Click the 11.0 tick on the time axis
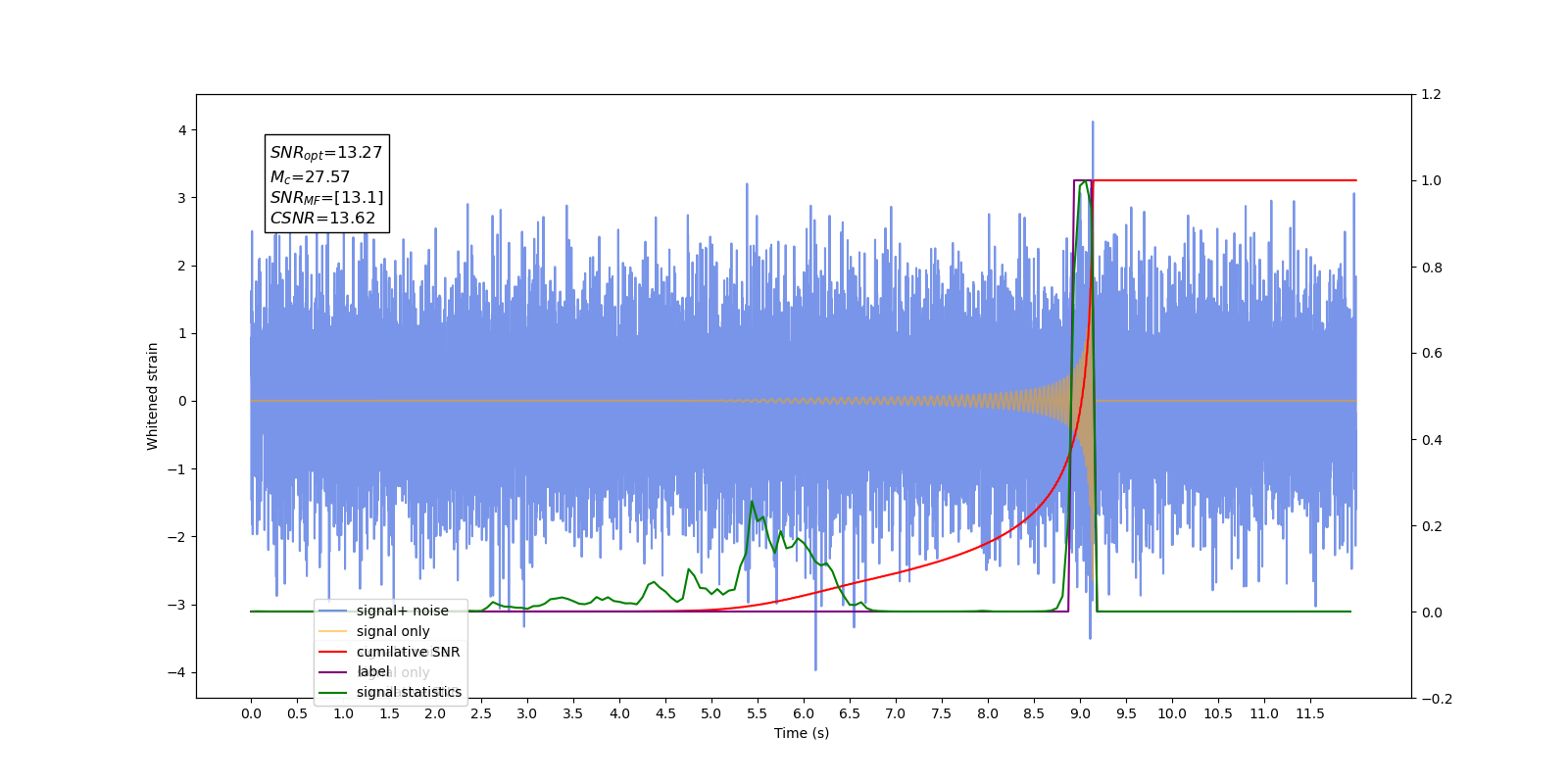Viewport: 1568px width, 784px height. tap(1264, 713)
